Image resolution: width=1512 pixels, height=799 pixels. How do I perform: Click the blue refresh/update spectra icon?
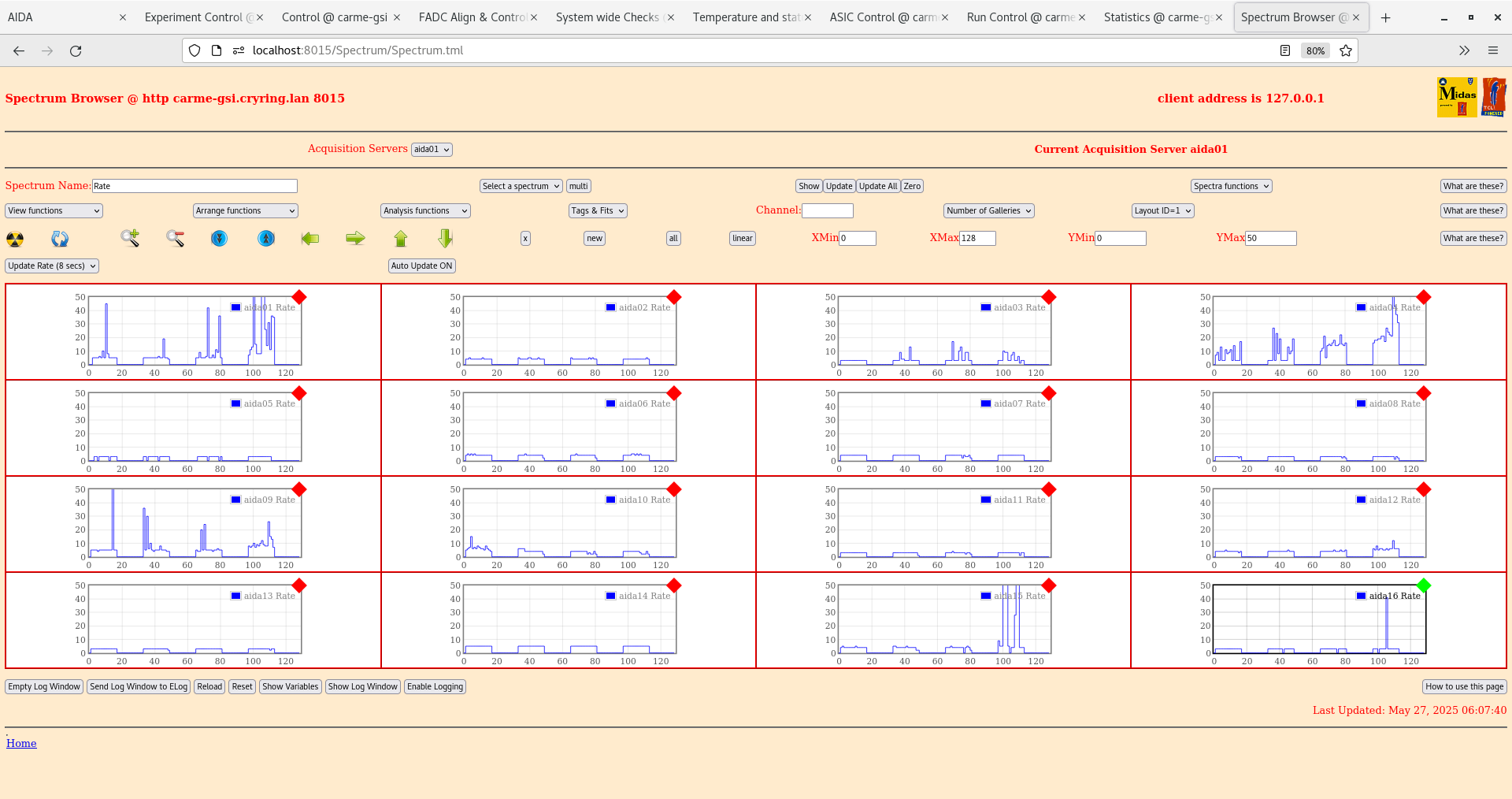click(59, 238)
